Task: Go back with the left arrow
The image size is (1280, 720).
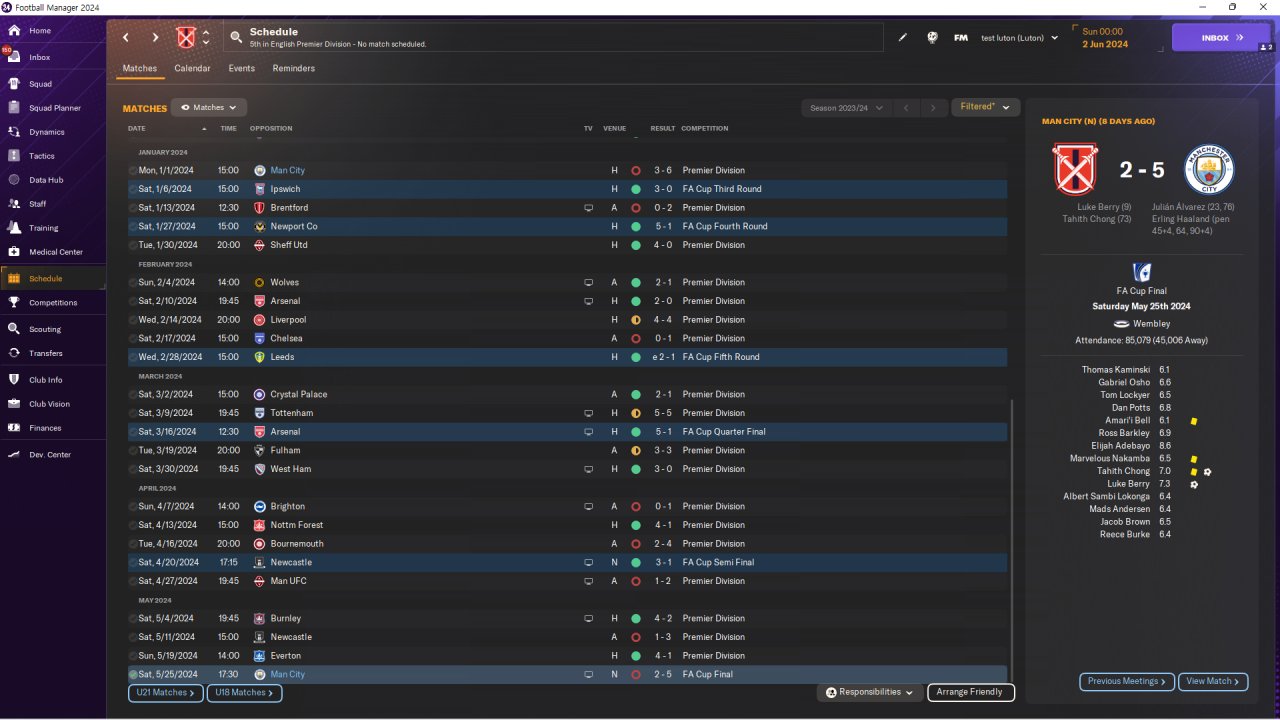Action: point(126,38)
